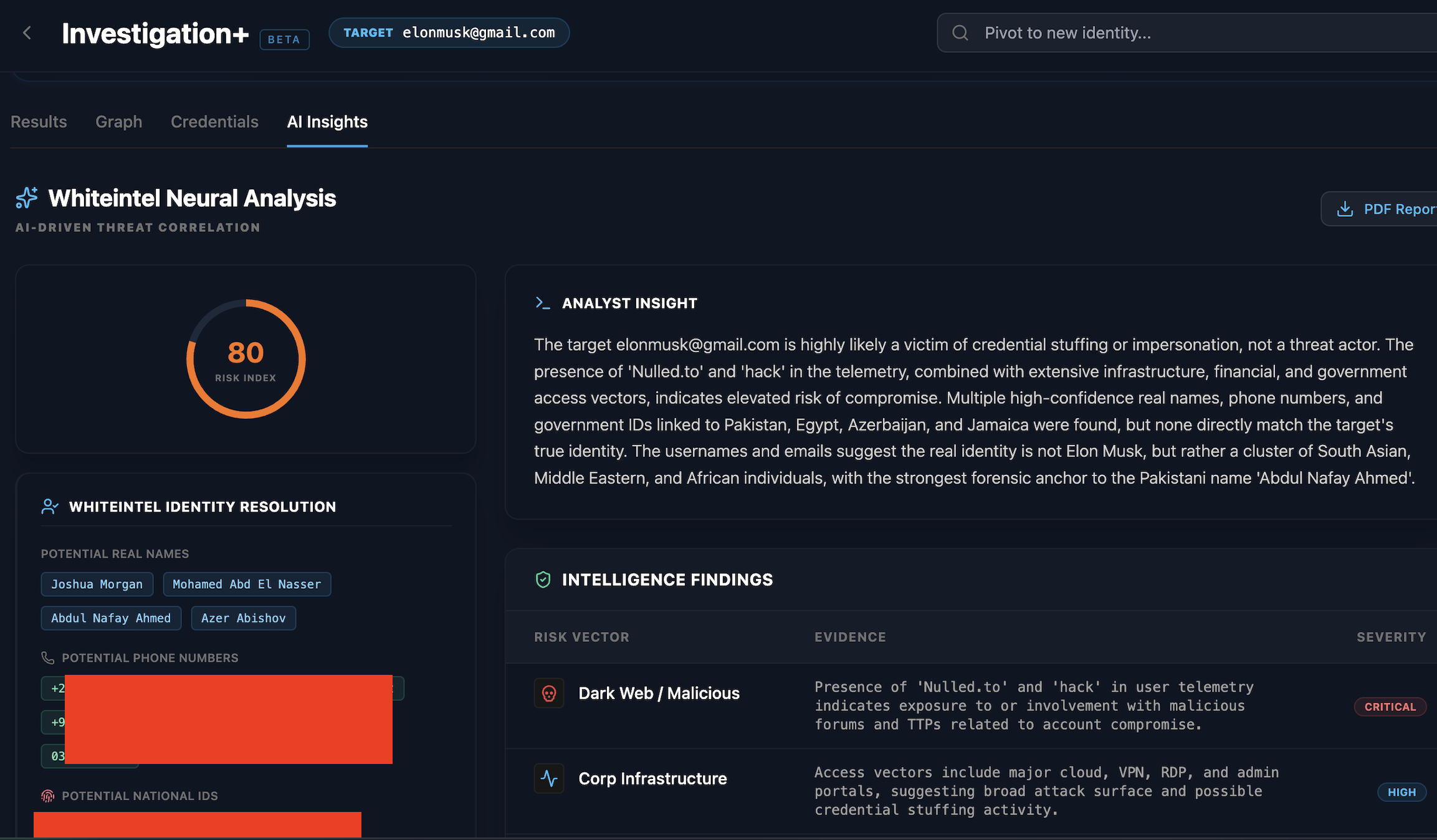Click the Analyst Insight terminal icon

point(542,303)
